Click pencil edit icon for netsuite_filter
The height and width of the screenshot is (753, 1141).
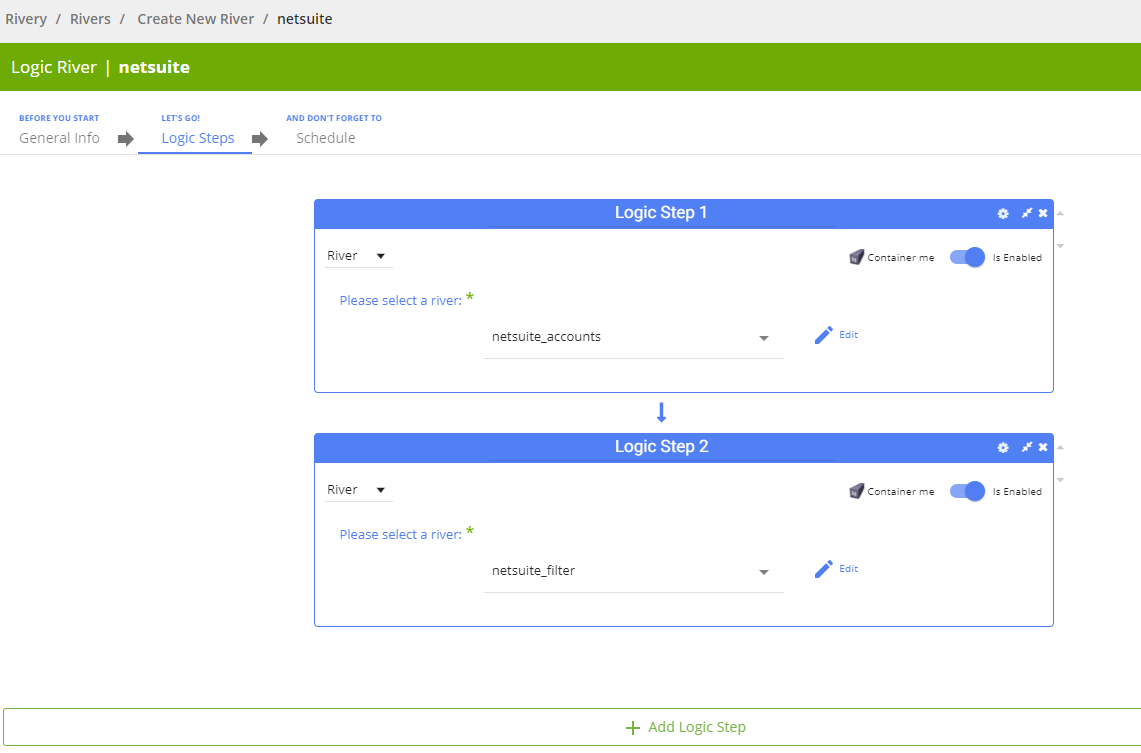[824, 569]
